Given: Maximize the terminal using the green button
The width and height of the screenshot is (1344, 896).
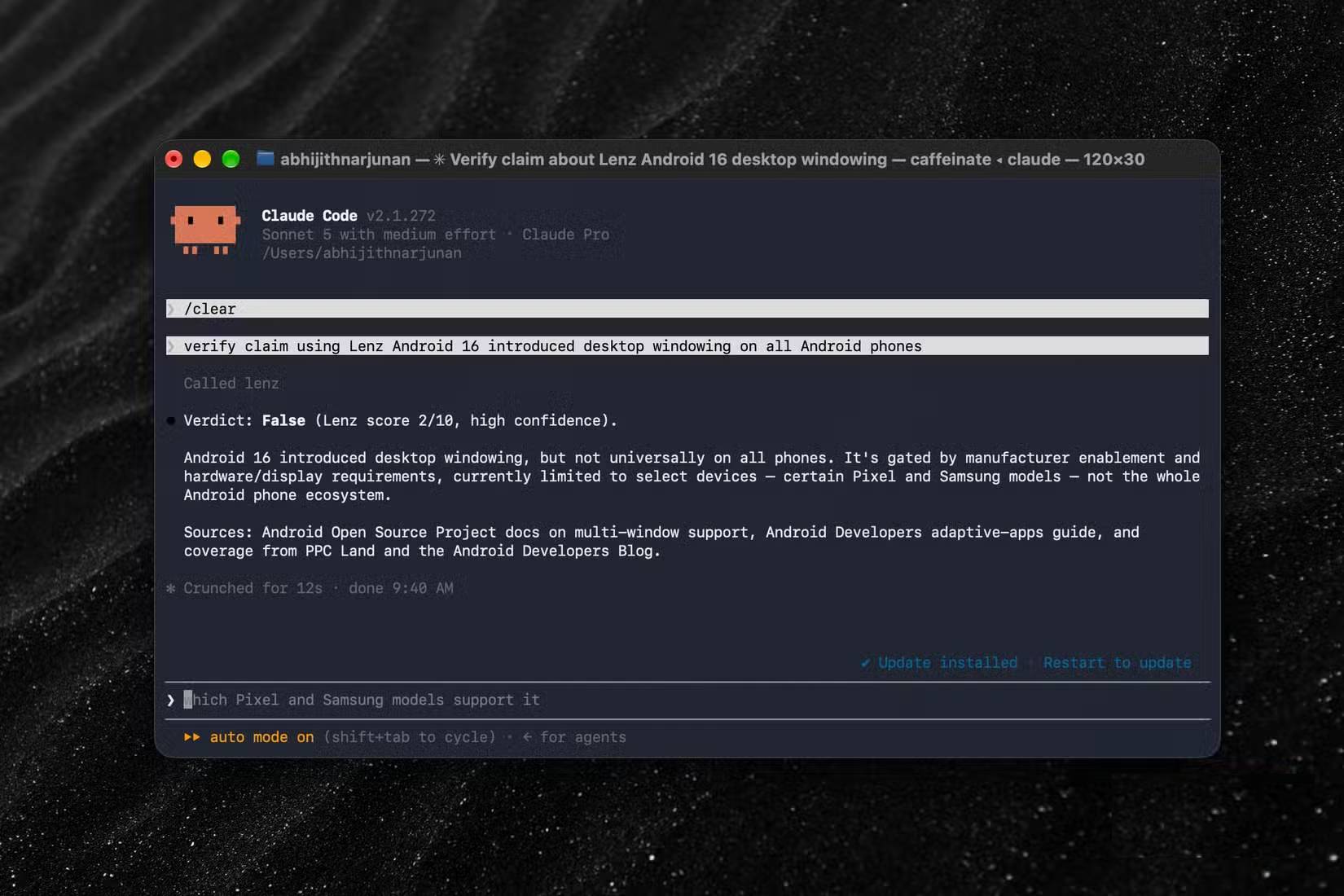Looking at the screenshot, I should pos(231,159).
